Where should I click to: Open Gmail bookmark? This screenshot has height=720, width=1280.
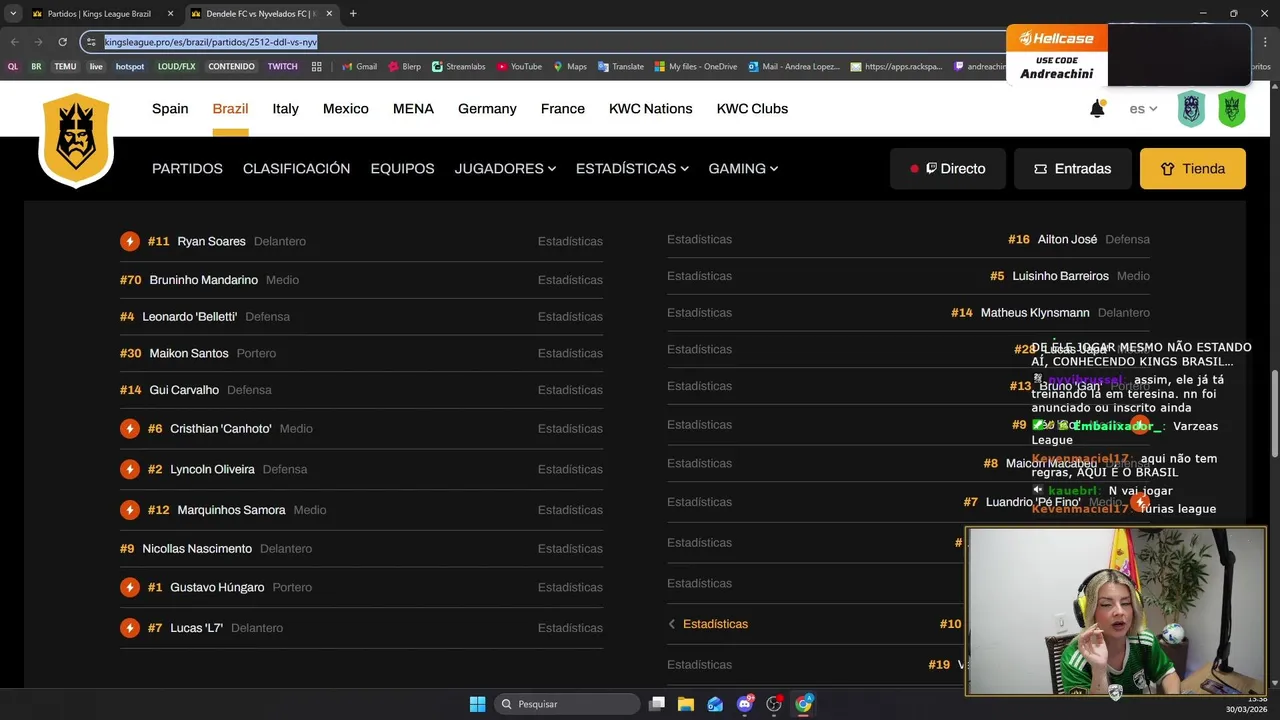click(x=359, y=67)
